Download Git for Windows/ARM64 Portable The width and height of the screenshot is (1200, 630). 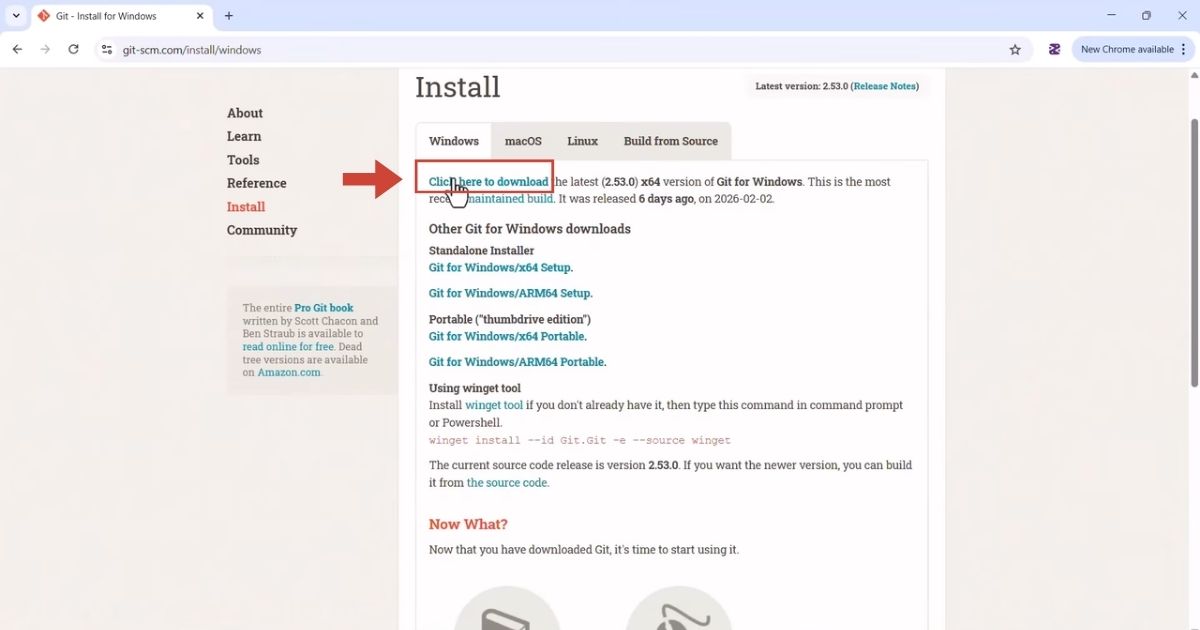tap(517, 362)
